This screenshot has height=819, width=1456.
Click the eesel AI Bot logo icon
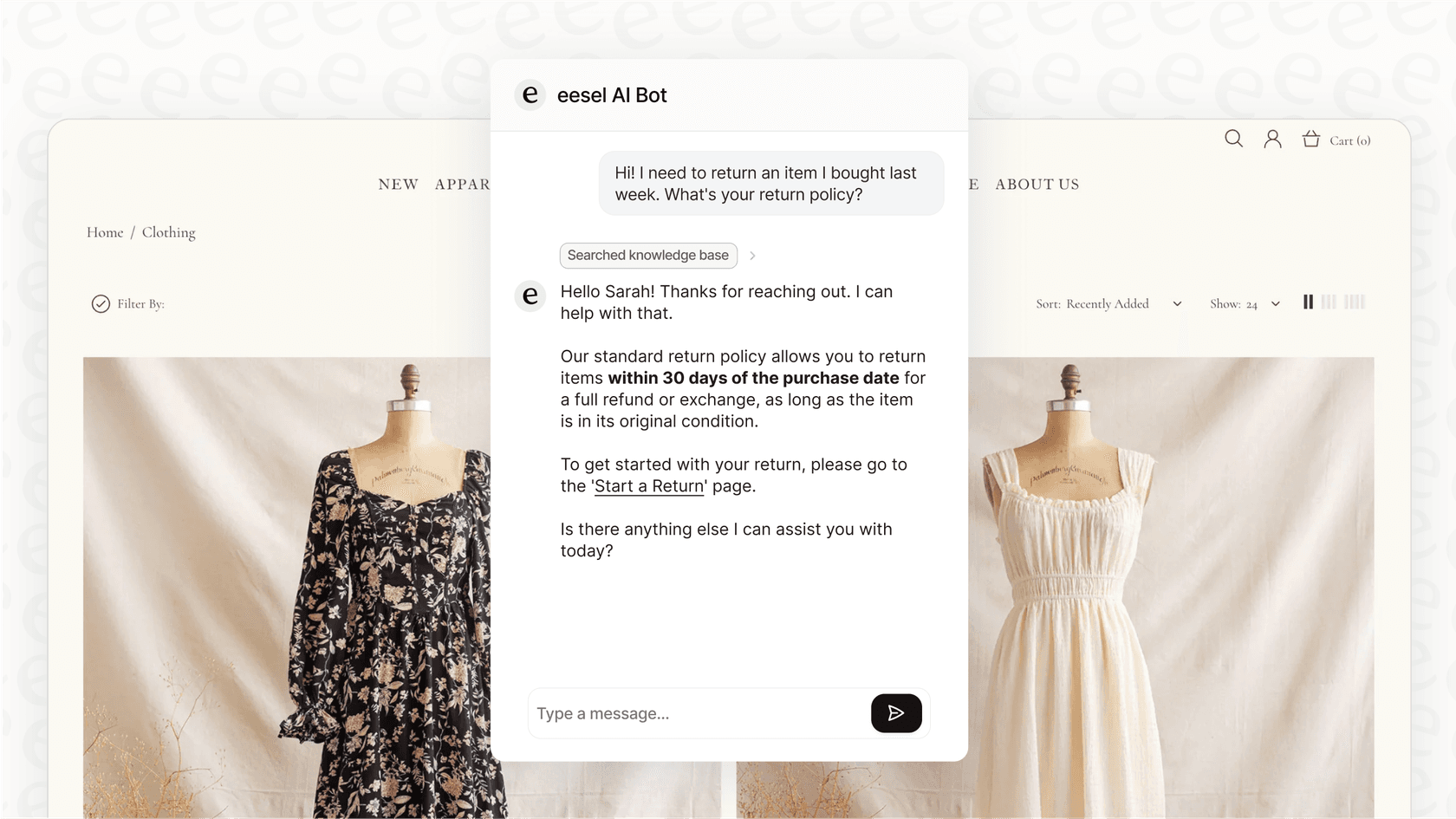[x=530, y=94]
